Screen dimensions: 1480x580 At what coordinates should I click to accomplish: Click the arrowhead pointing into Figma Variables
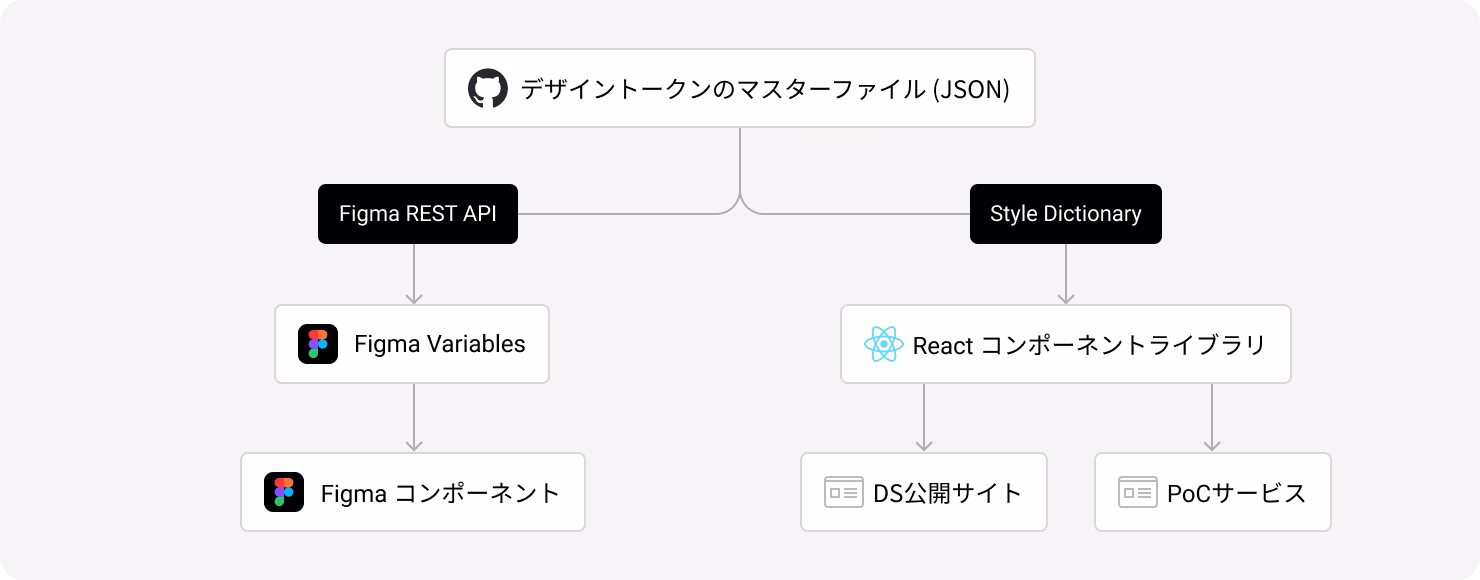coord(414,297)
